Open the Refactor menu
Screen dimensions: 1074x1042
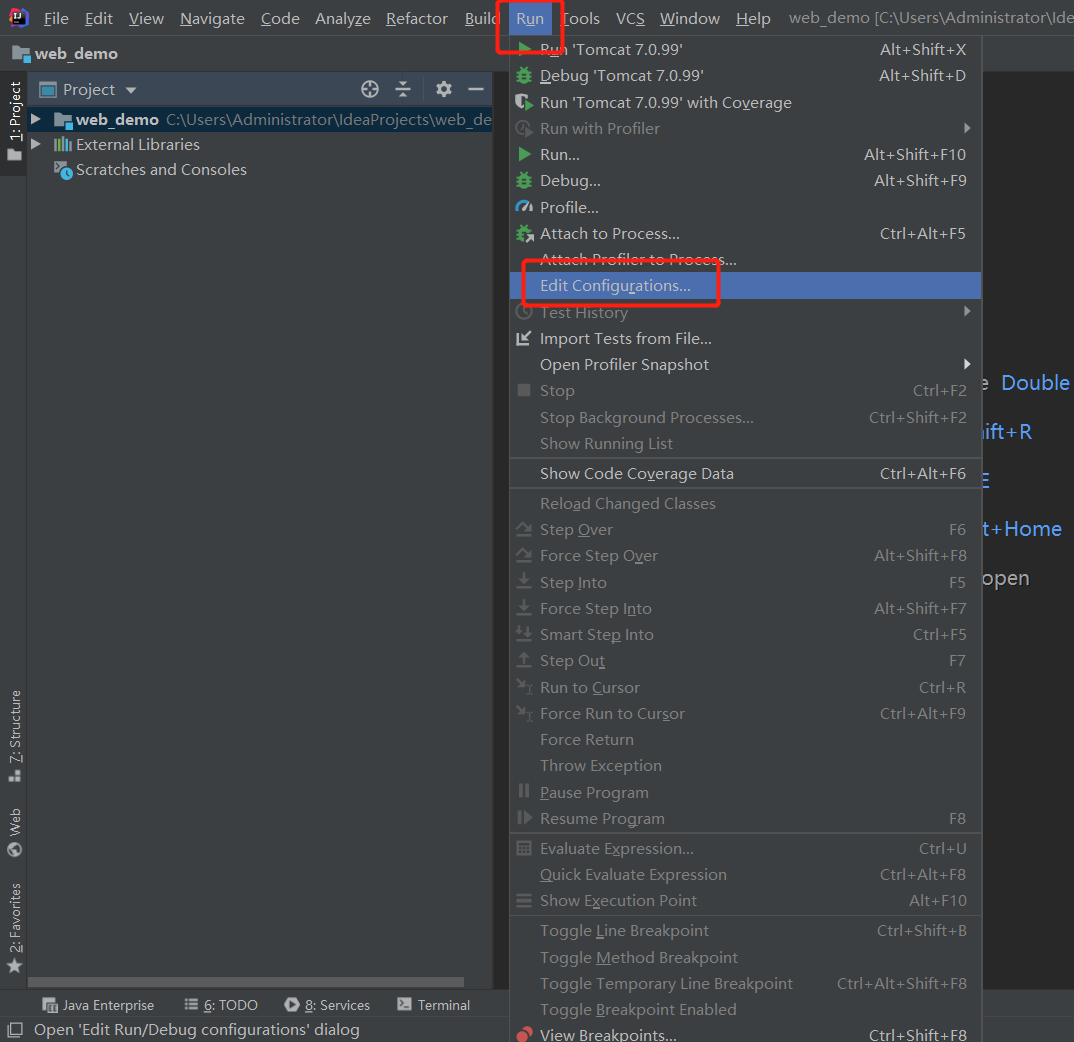tap(416, 18)
